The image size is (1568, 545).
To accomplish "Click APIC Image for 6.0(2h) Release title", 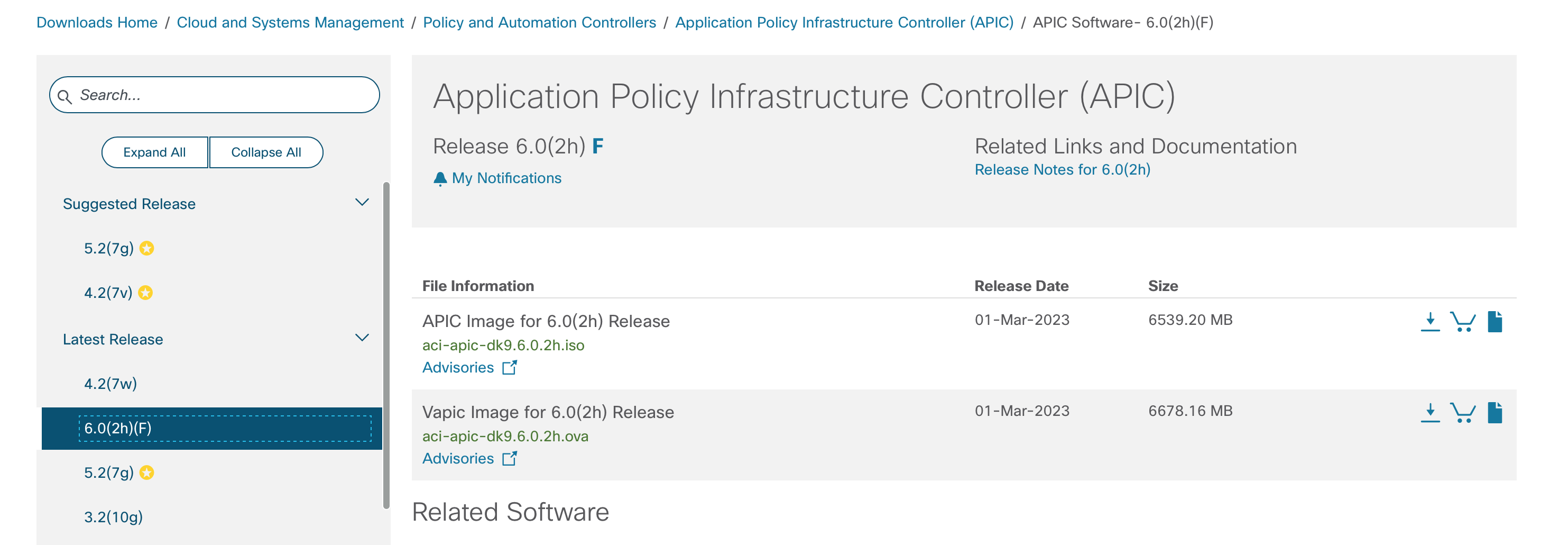I will click(546, 321).
